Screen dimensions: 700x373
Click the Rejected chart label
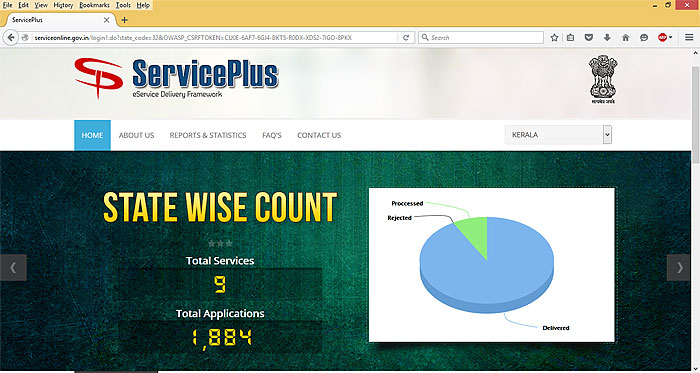(400, 218)
